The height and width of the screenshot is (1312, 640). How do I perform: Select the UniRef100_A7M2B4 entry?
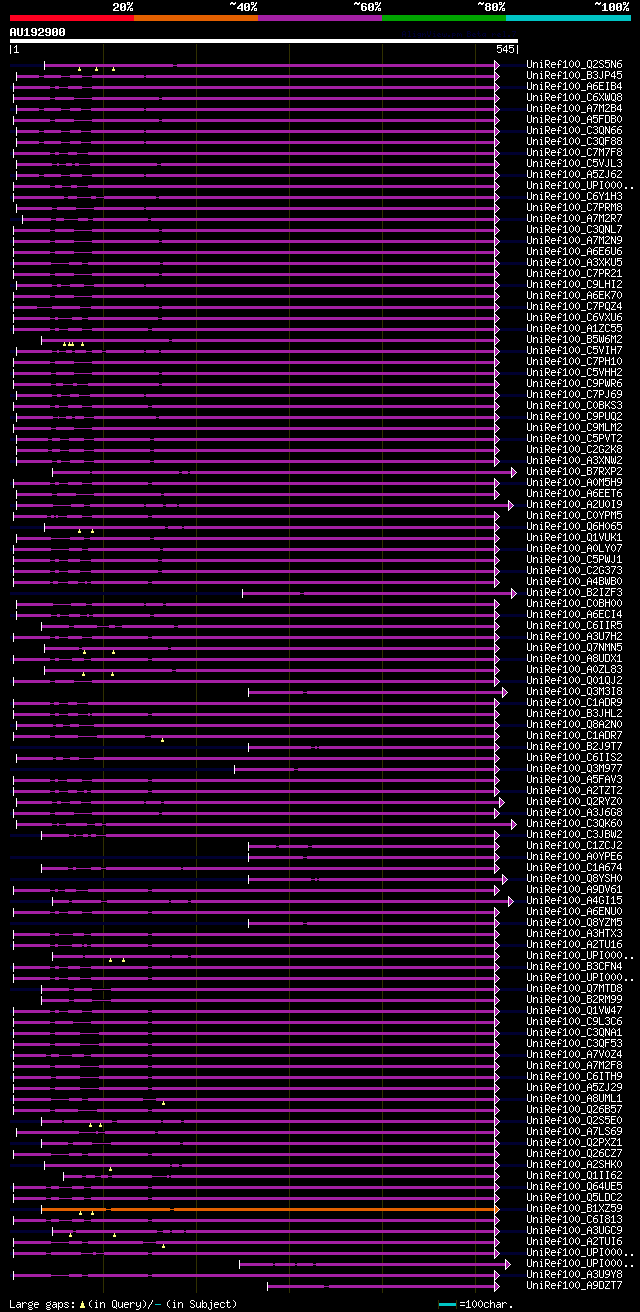point(574,109)
